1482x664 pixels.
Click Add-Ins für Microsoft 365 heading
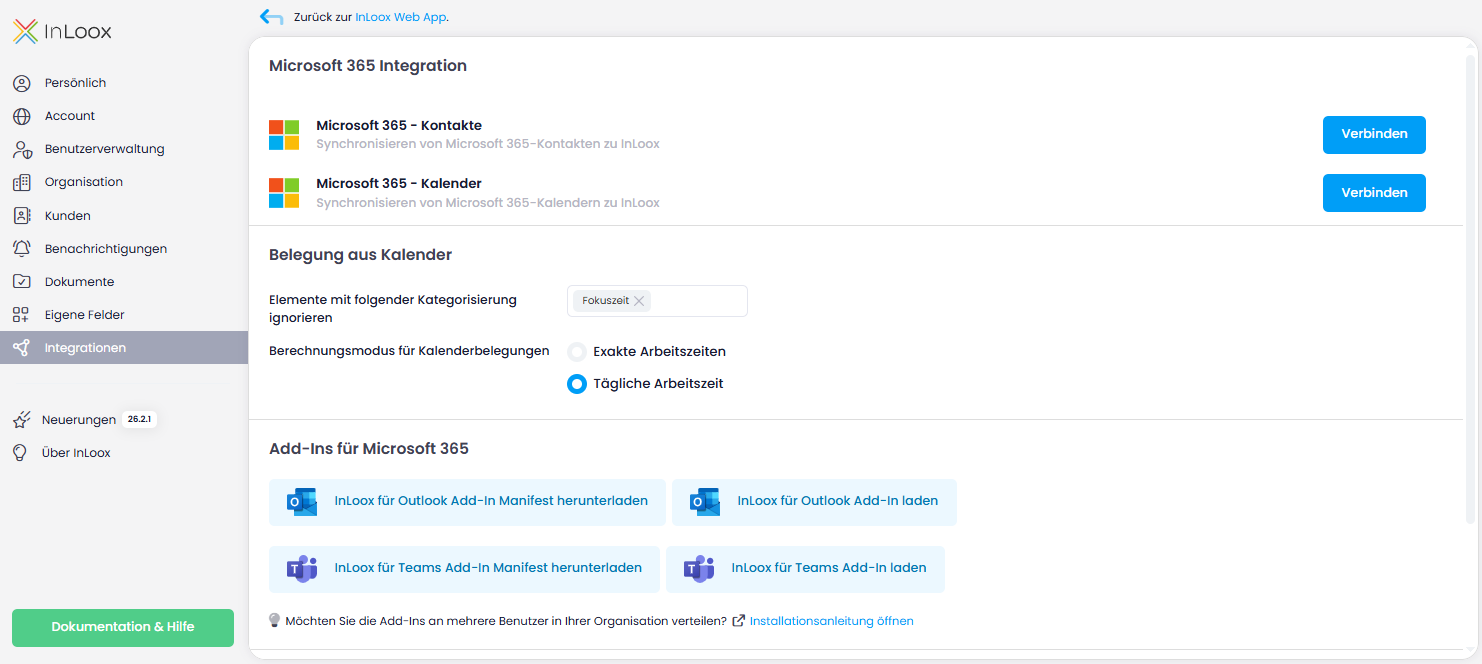(369, 449)
